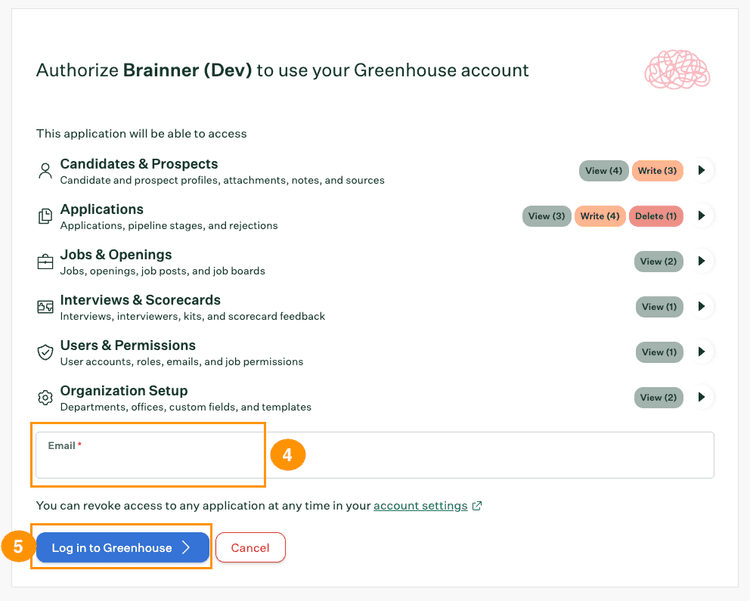Click 'This application will be able to access'
The width and height of the screenshot is (750, 601).
[142, 134]
